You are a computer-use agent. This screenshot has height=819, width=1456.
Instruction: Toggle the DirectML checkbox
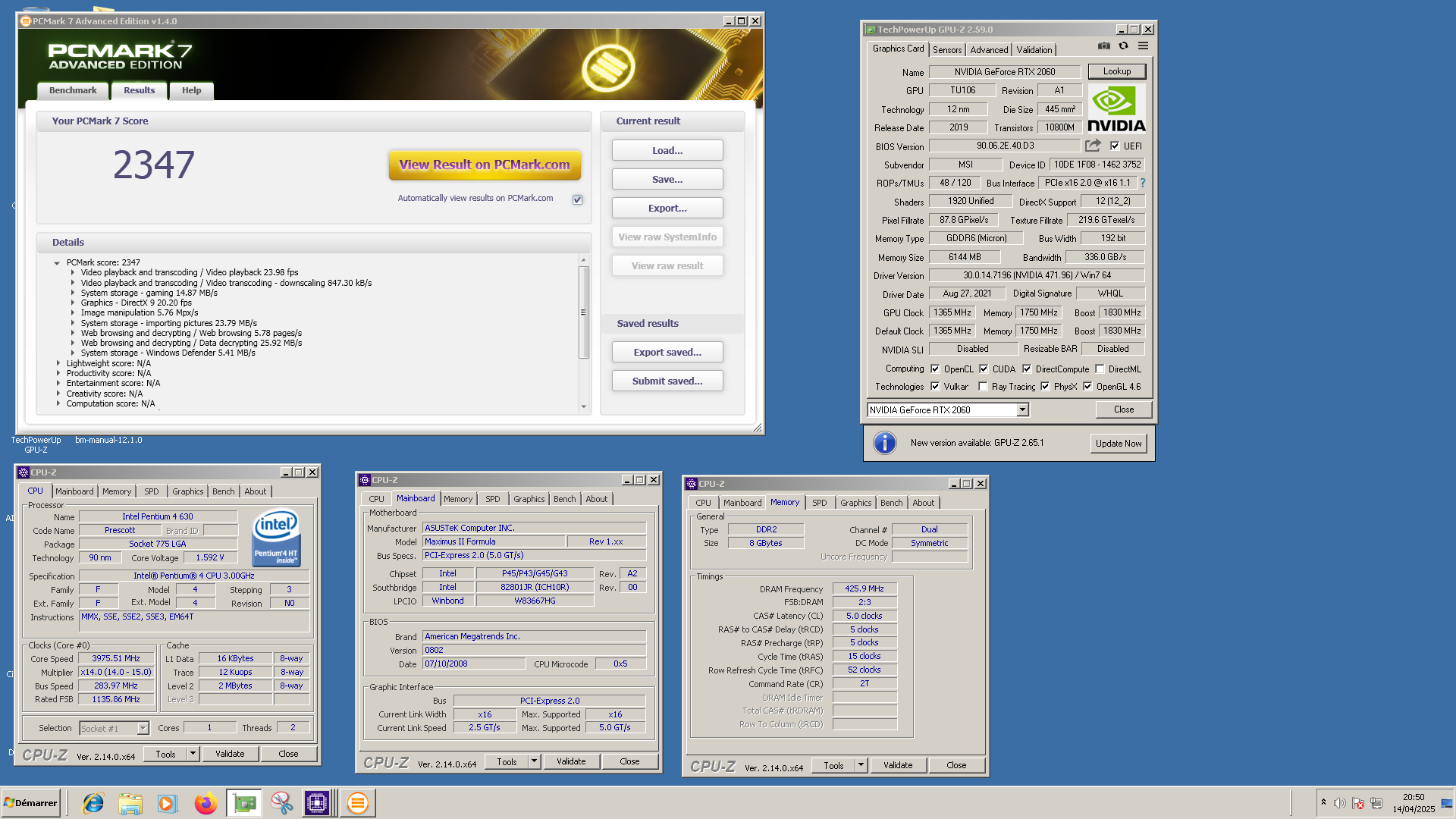[x=1100, y=369]
